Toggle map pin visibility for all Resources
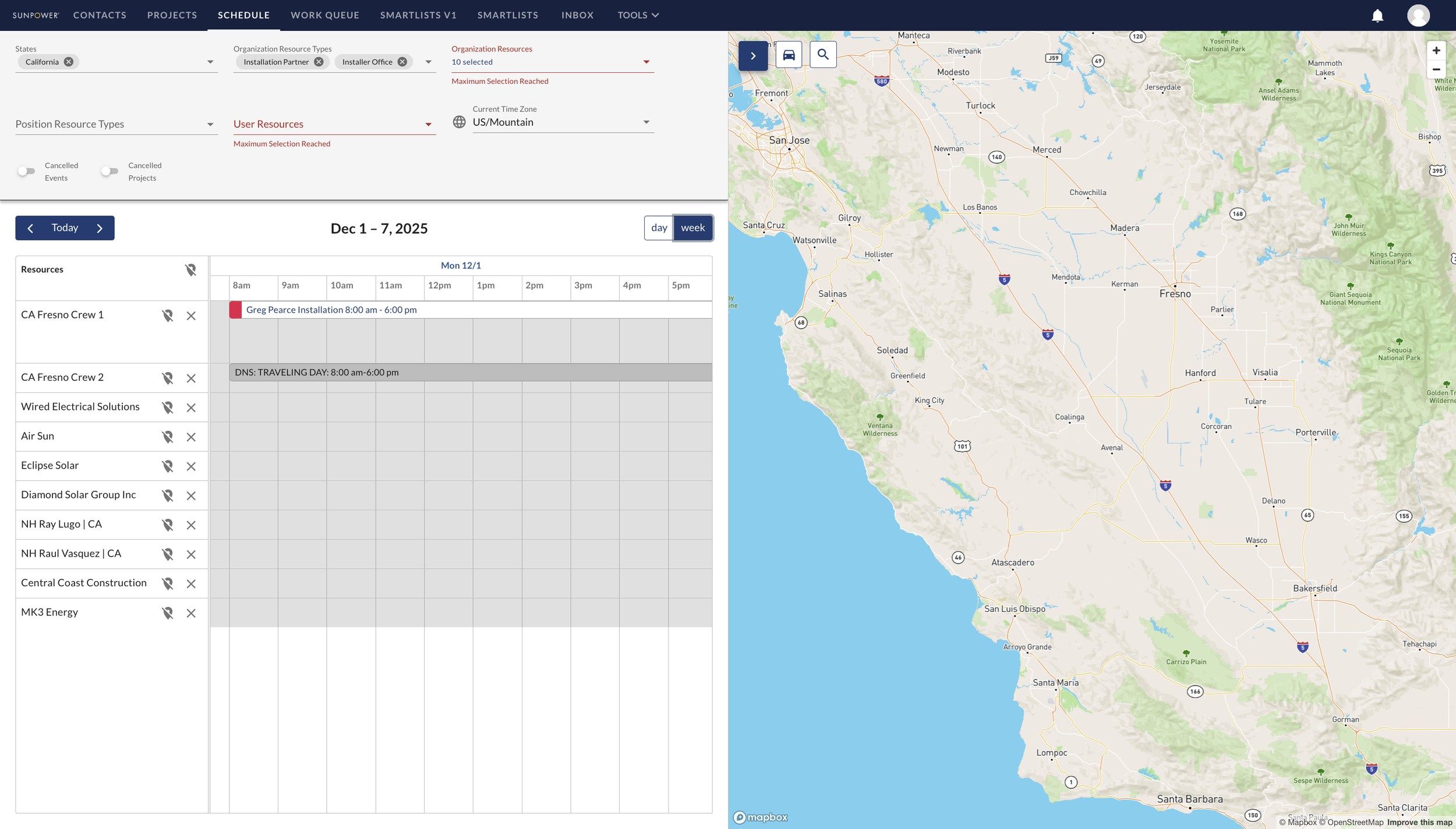The height and width of the screenshot is (829, 1456). point(191,270)
